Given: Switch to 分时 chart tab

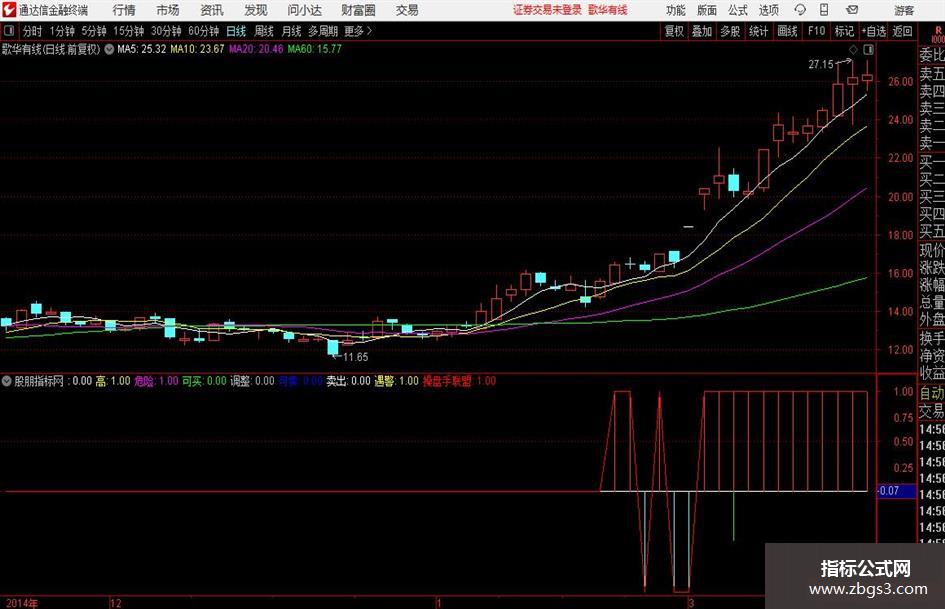Looking at the screenshot, I should (32, 31).
